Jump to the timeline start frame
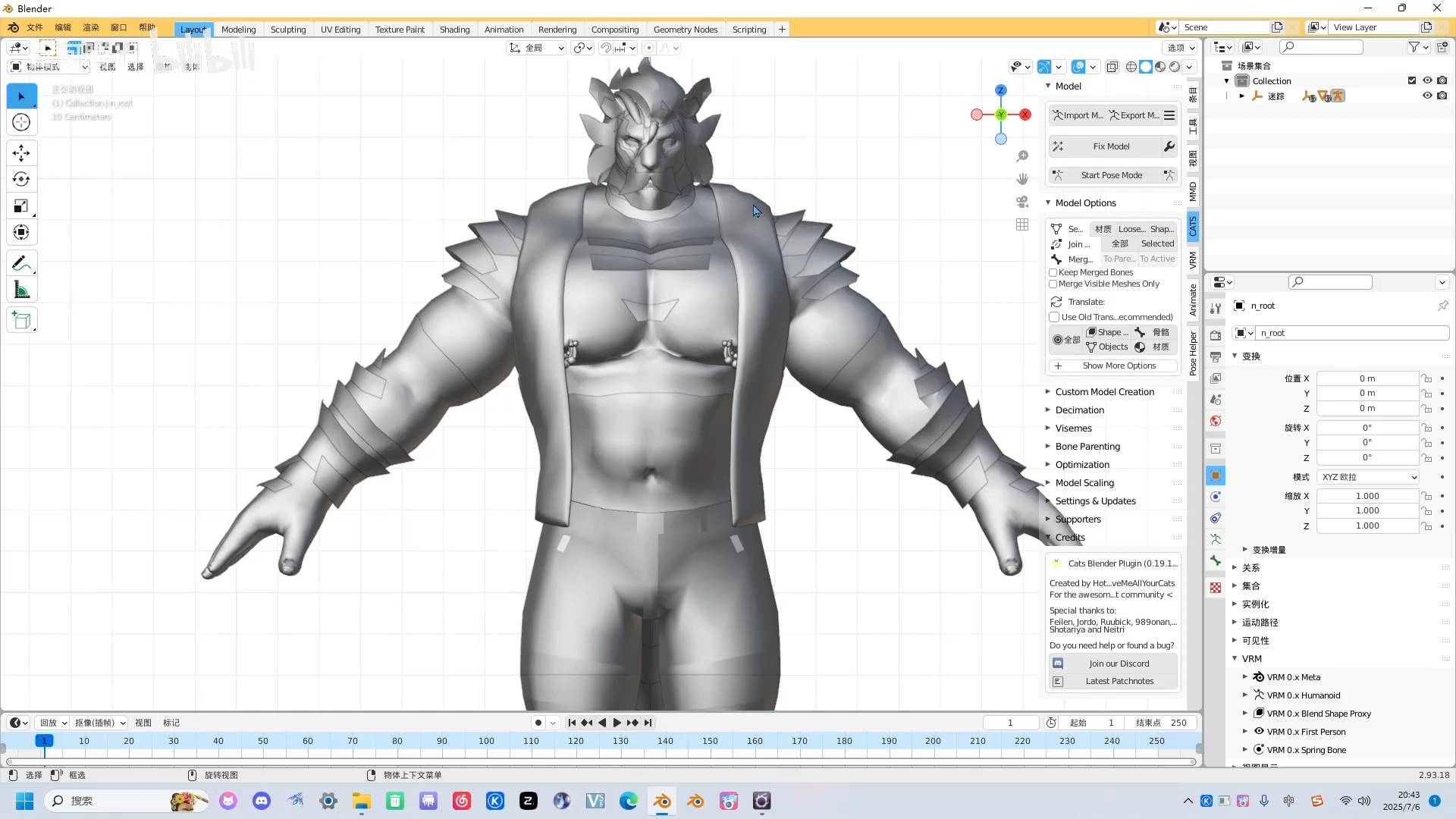This screenshot has width=1456, height=819. pyautogui.click(x=572, y=723)
